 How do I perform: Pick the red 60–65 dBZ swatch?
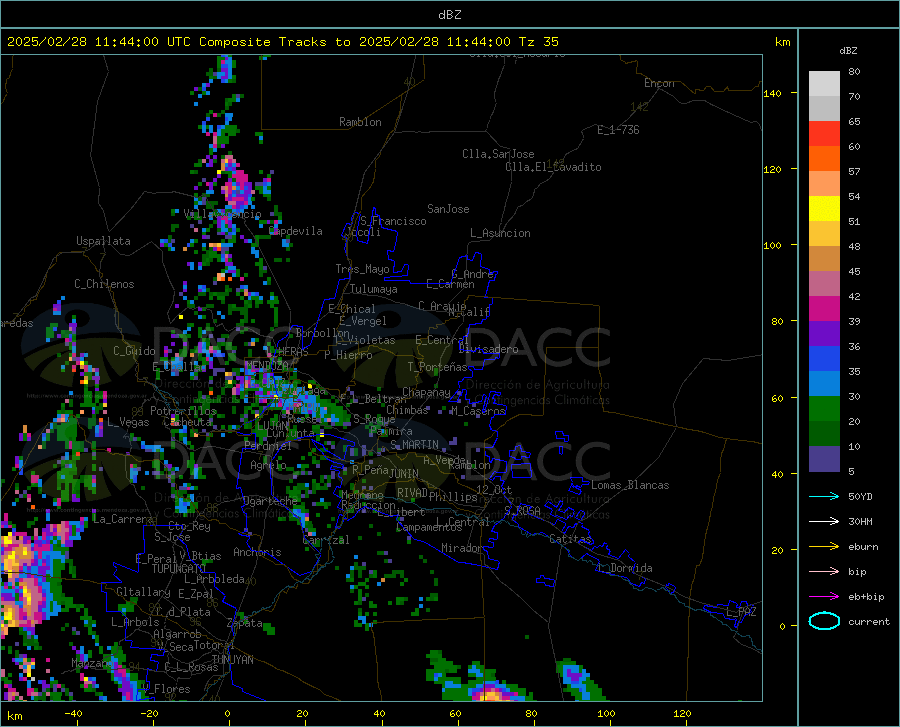824,134
